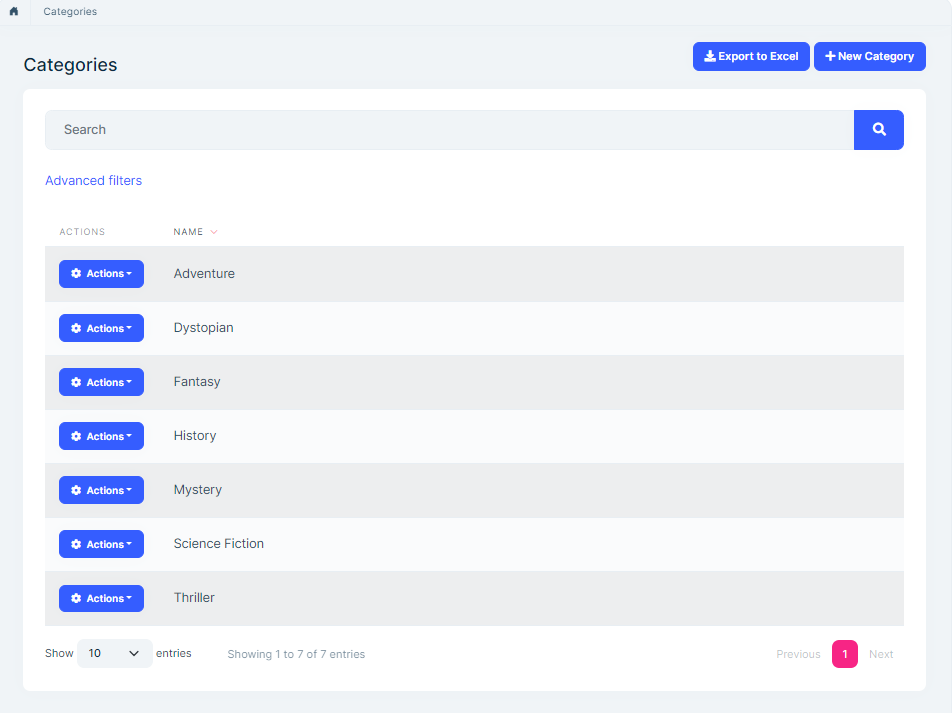Open the entries-per-page dropdown showing 10

tap(114, 653)
